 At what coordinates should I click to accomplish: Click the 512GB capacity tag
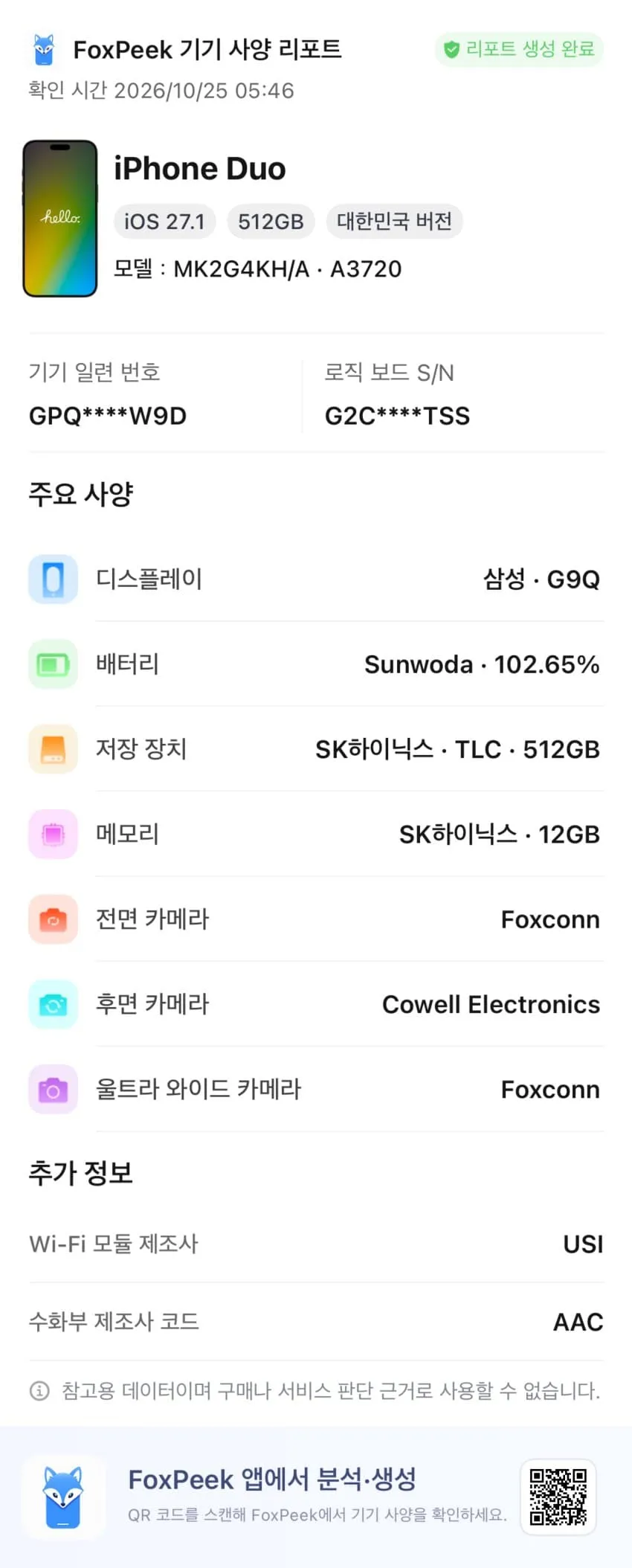pyautogui.click(x=271, y=222)
